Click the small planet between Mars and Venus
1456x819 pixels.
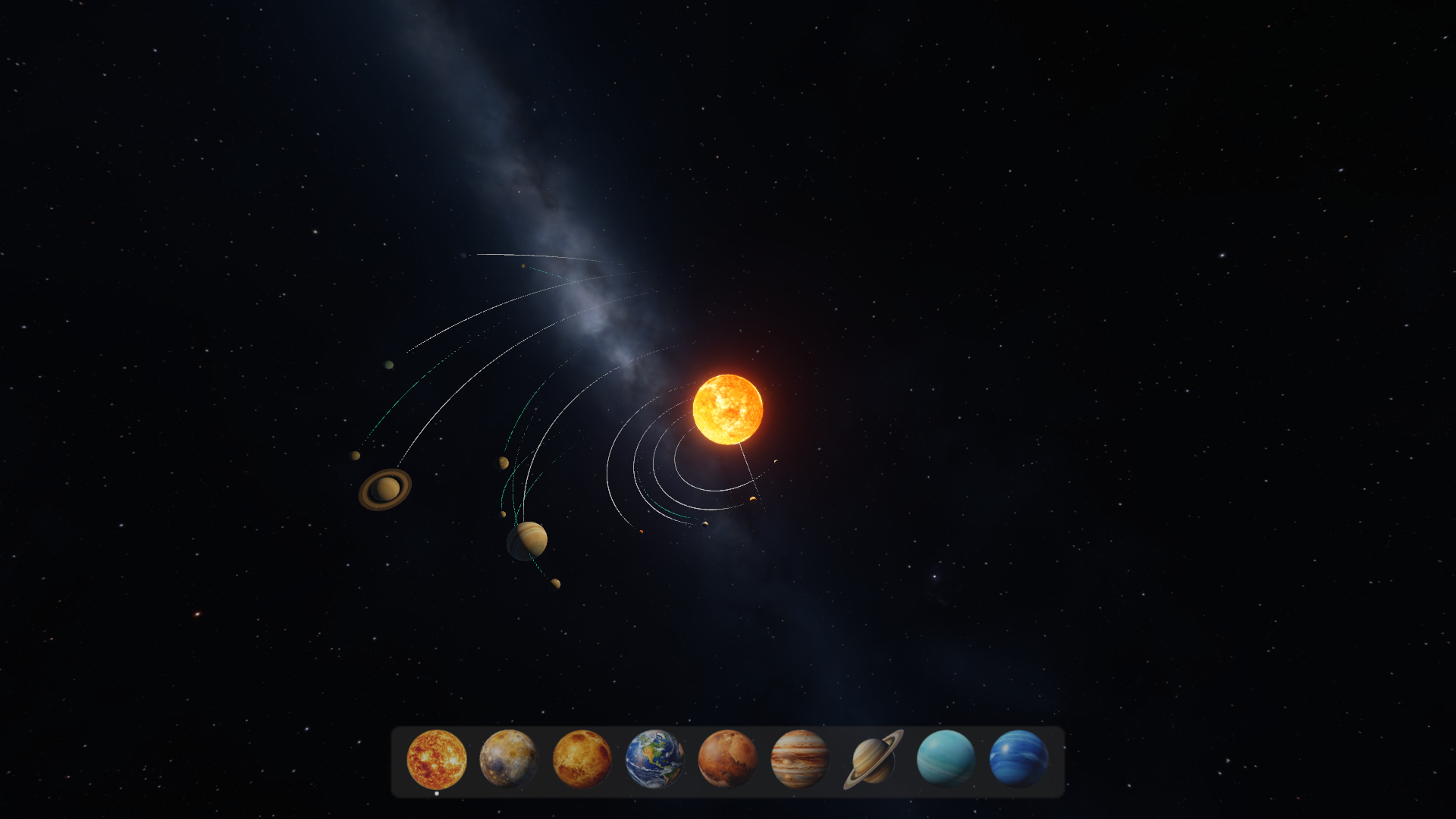pyautogui.click(x=705, y=523)
